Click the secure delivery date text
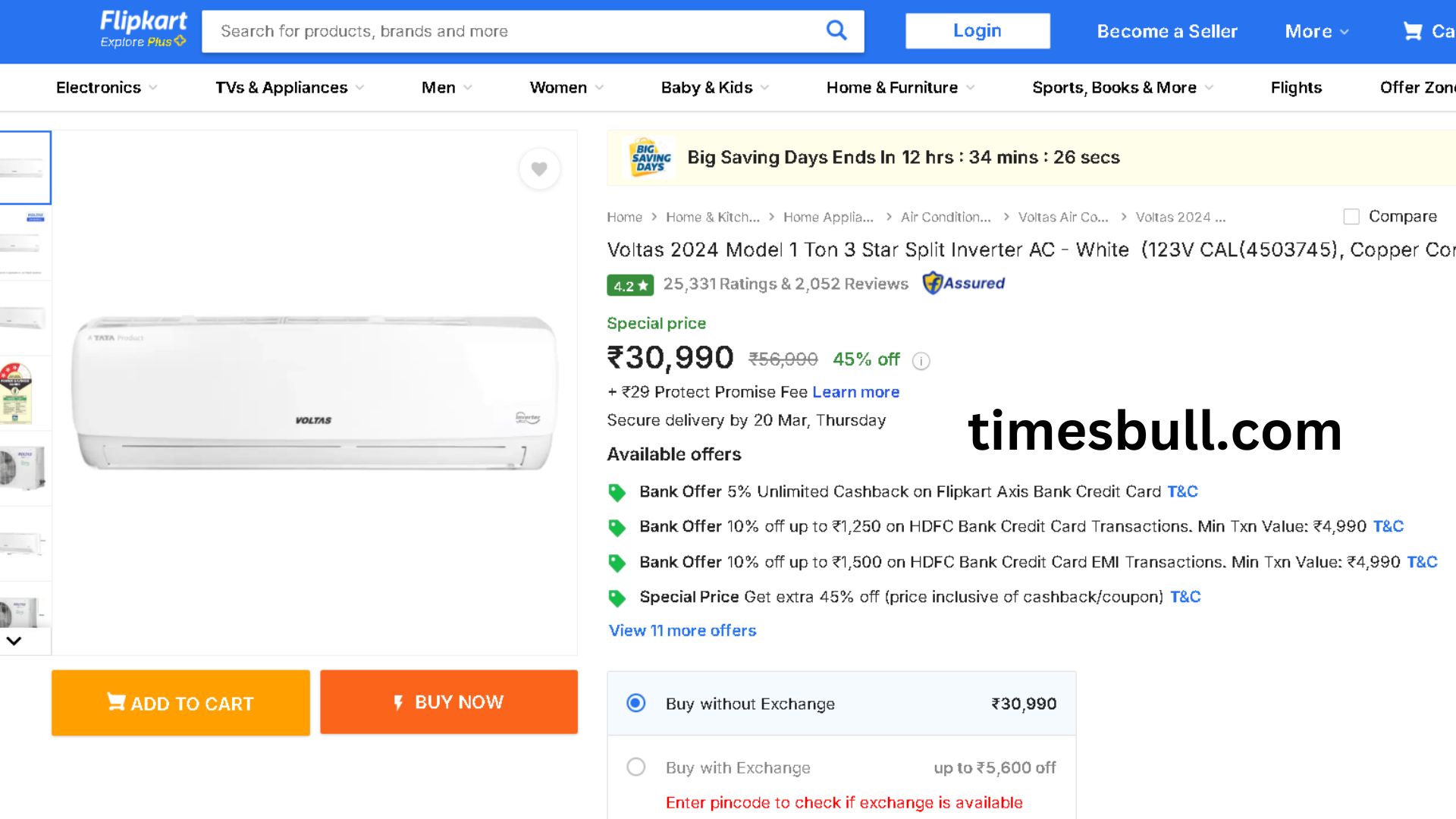Viewport: 1456px width, 819px height. tap(746, 421)
